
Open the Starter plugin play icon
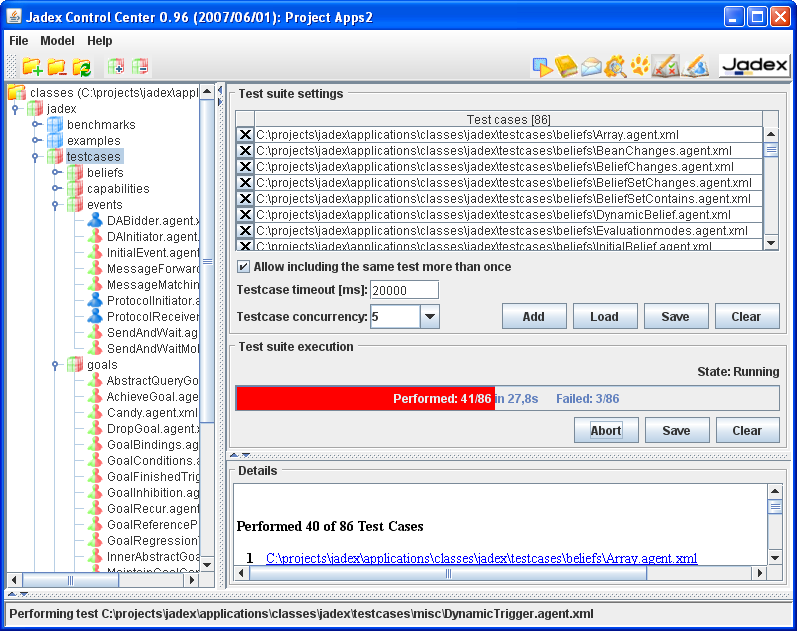tap(542, 67)
